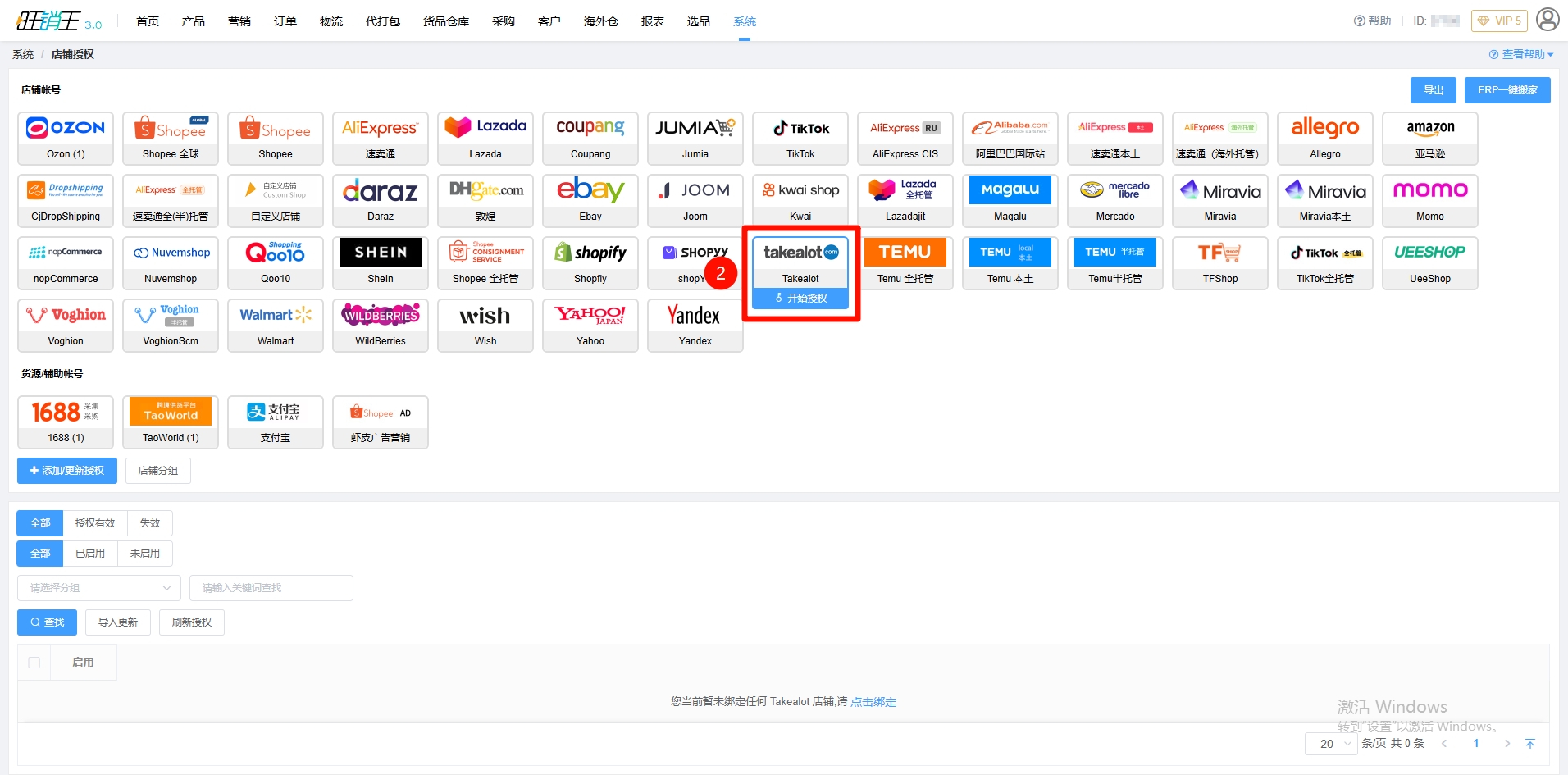Select the Shopee 全球 platform tile
This screenshot has width=1568, height=775.
pyautogui.click(x=171, y=139)
